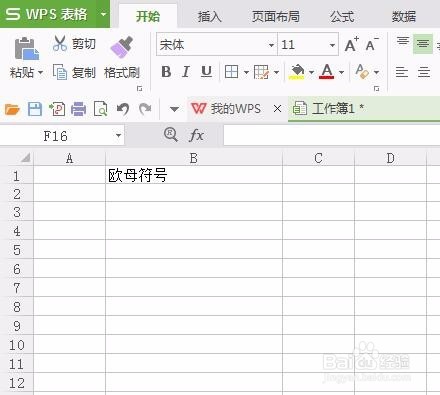
Task: Select column C header
Action: [x=318, y=158]
